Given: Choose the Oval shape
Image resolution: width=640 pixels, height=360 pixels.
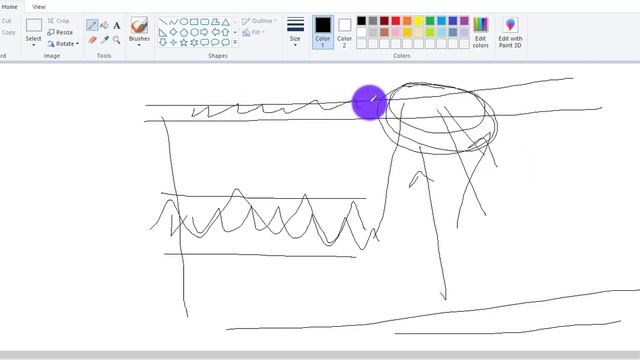Looking at the screenshot, I should [x=184, y=22].
